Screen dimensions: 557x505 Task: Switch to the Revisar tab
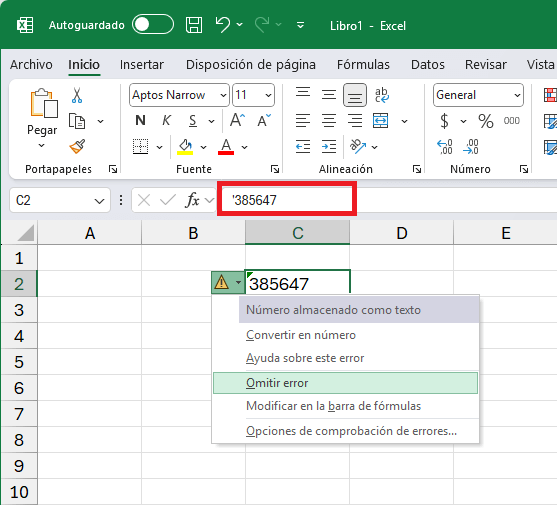point(486,65)
